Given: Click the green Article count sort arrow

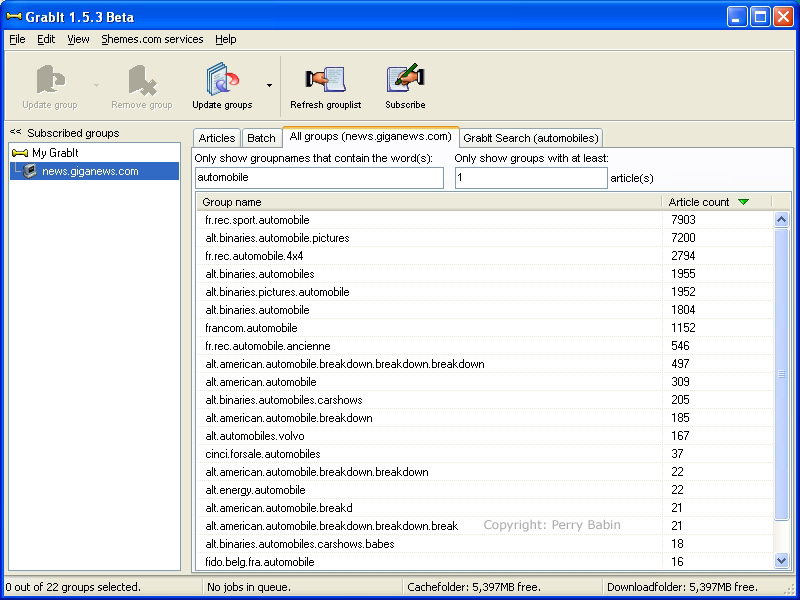Looking at the screenshot, I should tap(743, 202).
